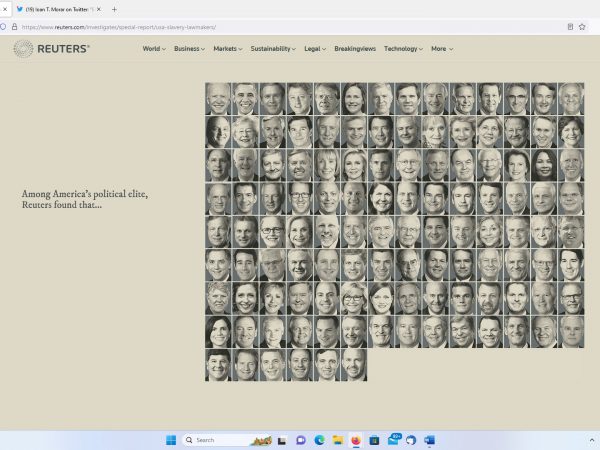This screenshot has height=450, width=600.
Task: Open the new tab plus button
Action: tap(114, 9)
